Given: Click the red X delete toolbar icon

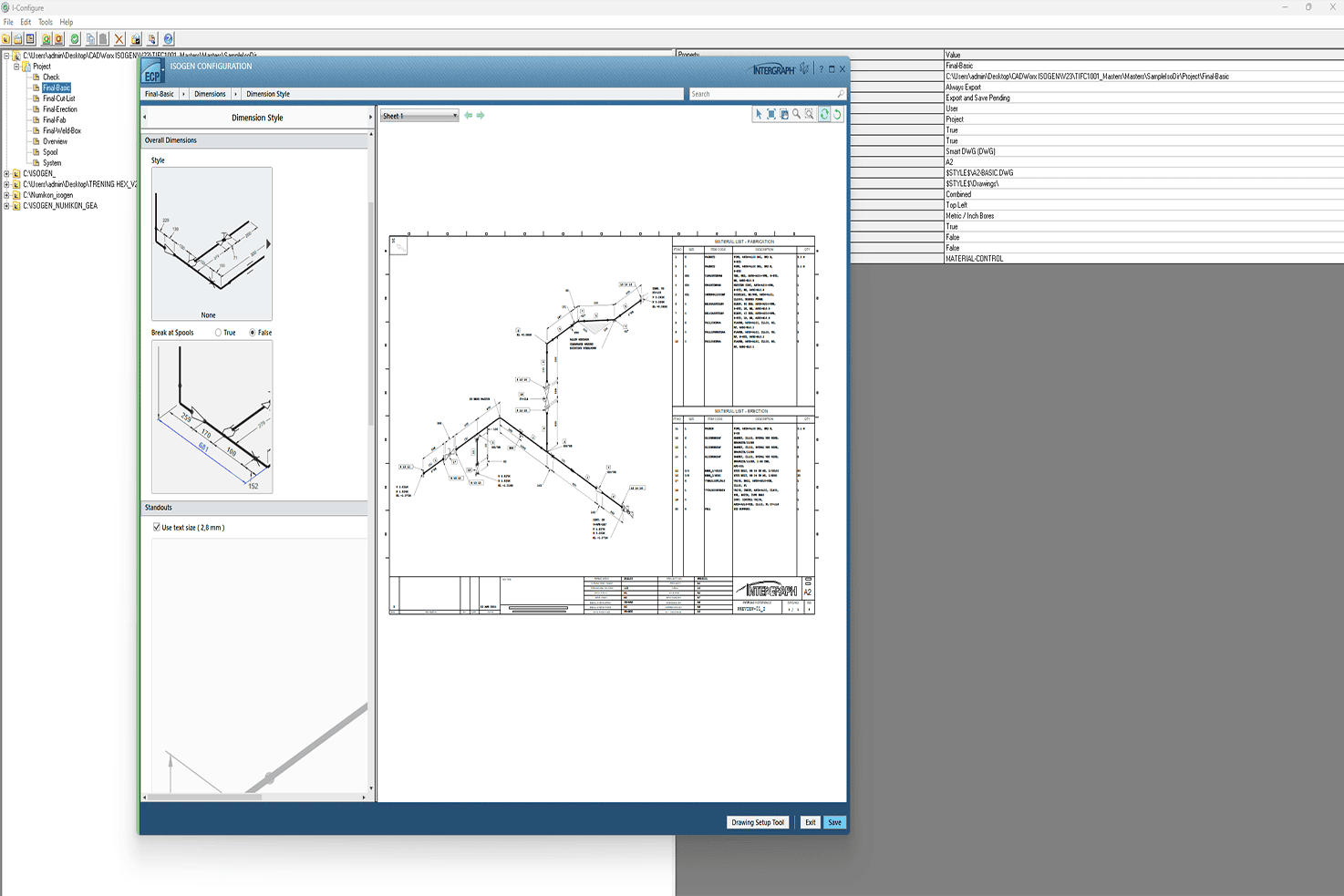Looking at the screenshot, I should [x=119, y=39].
